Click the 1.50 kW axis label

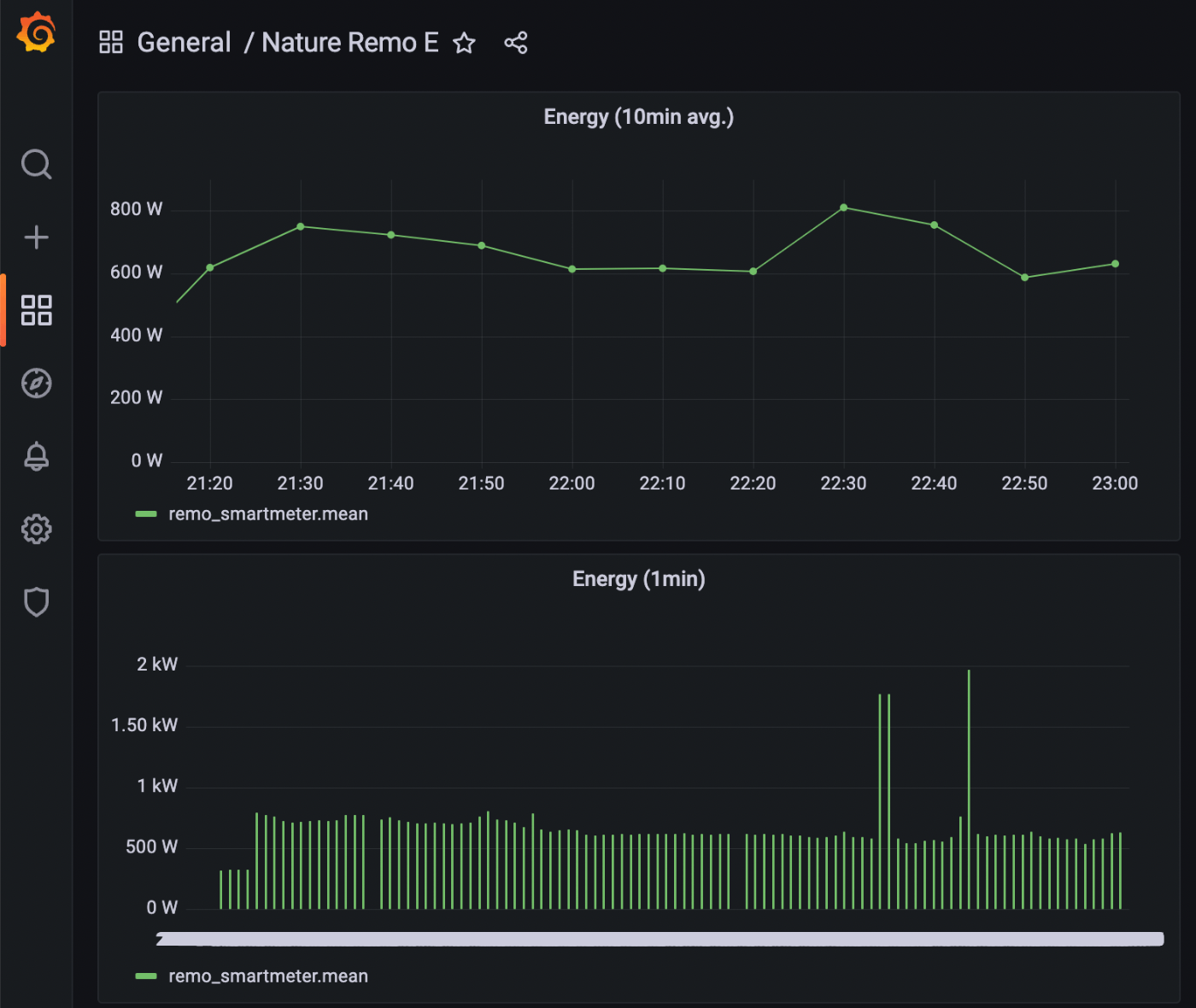(x=144, y=725)
